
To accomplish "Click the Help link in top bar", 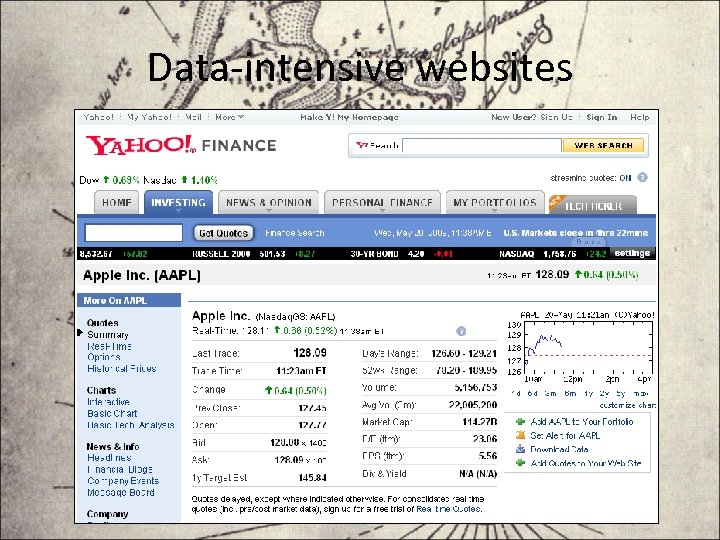I will tap(640, 117).
